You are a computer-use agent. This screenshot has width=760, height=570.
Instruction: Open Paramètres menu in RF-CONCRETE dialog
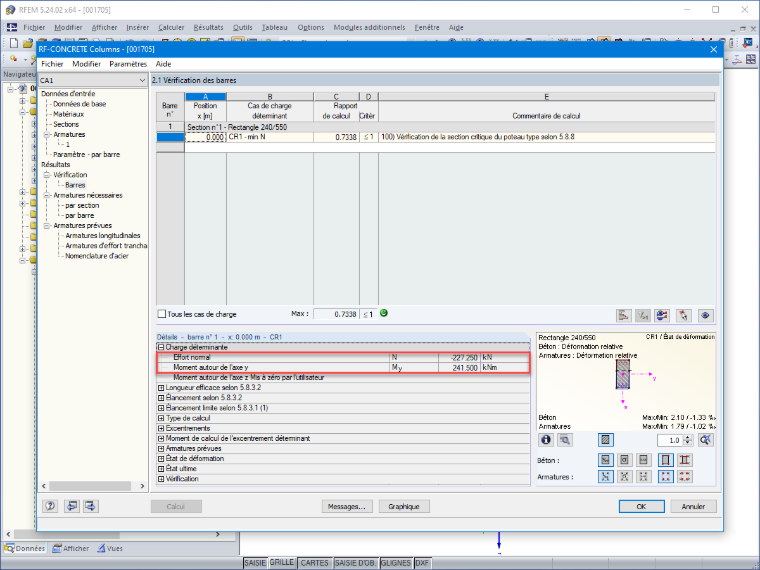(128, 64)
